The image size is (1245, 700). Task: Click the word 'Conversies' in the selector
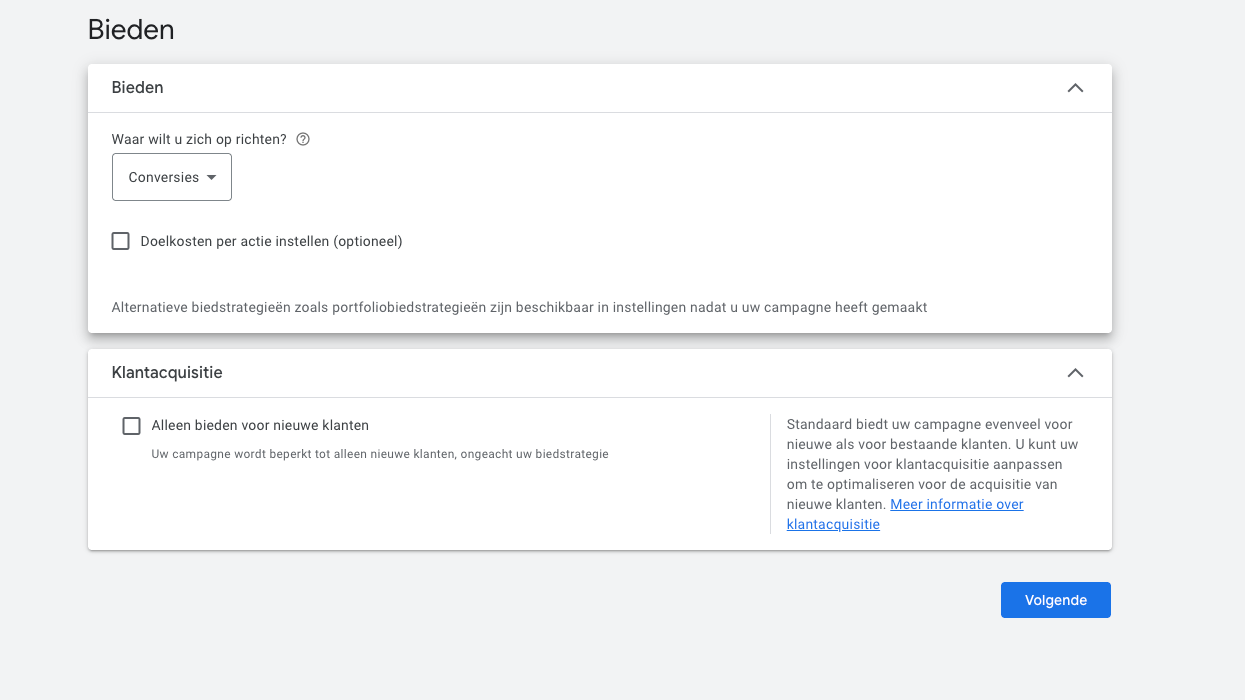click(x=163, y=177)
